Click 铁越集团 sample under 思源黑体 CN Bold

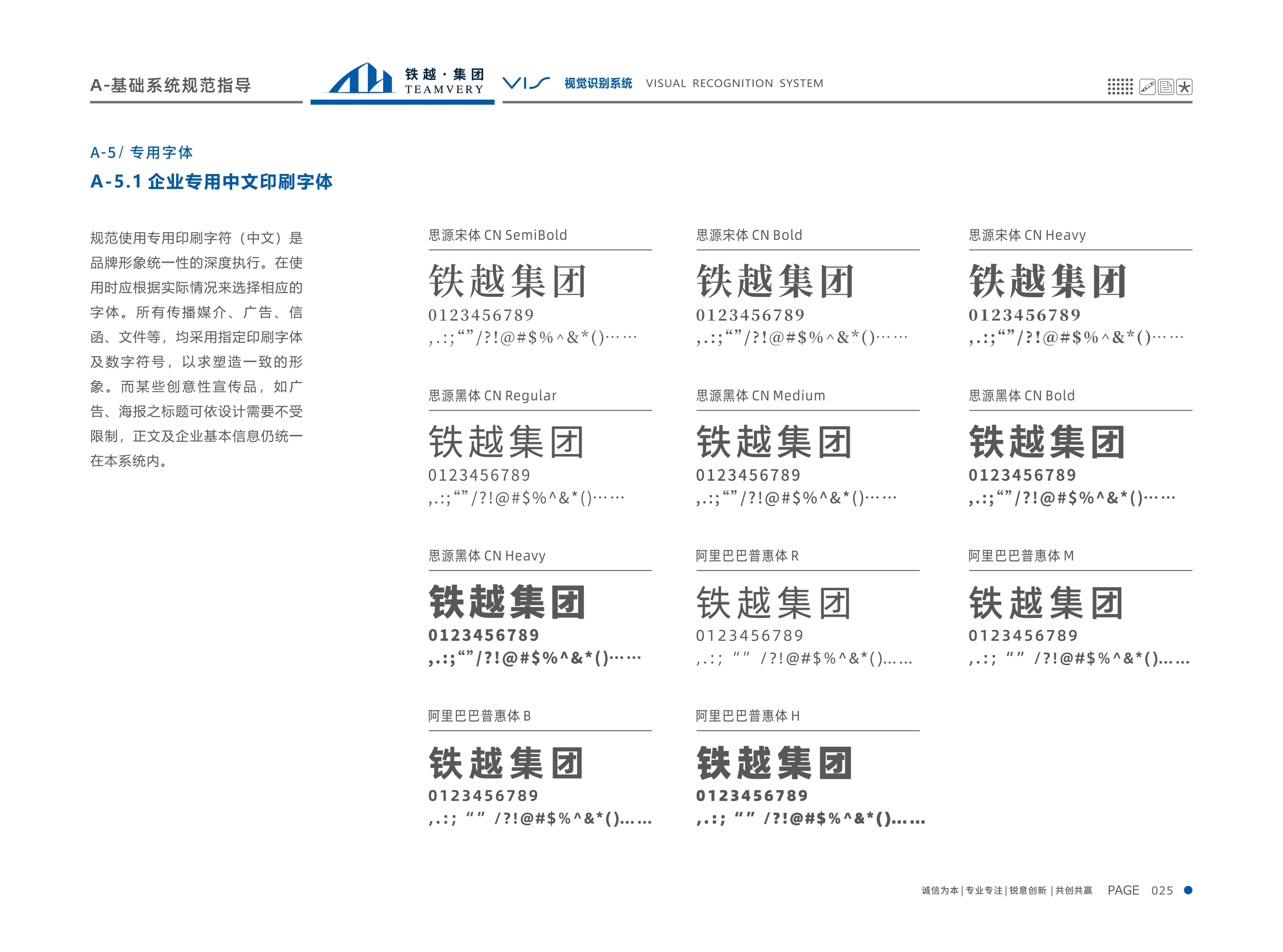pos(1047,442)
